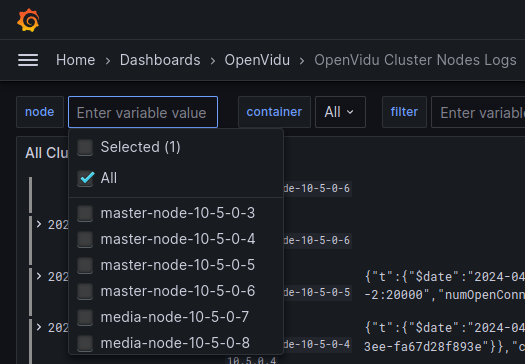Go to the Home breadcrumb
525x364 pixels.
coord(75,60)
